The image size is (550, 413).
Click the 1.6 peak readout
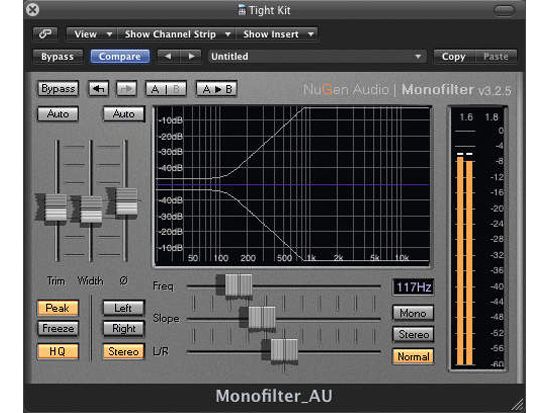pyautogui.click(x=466, y=117)
